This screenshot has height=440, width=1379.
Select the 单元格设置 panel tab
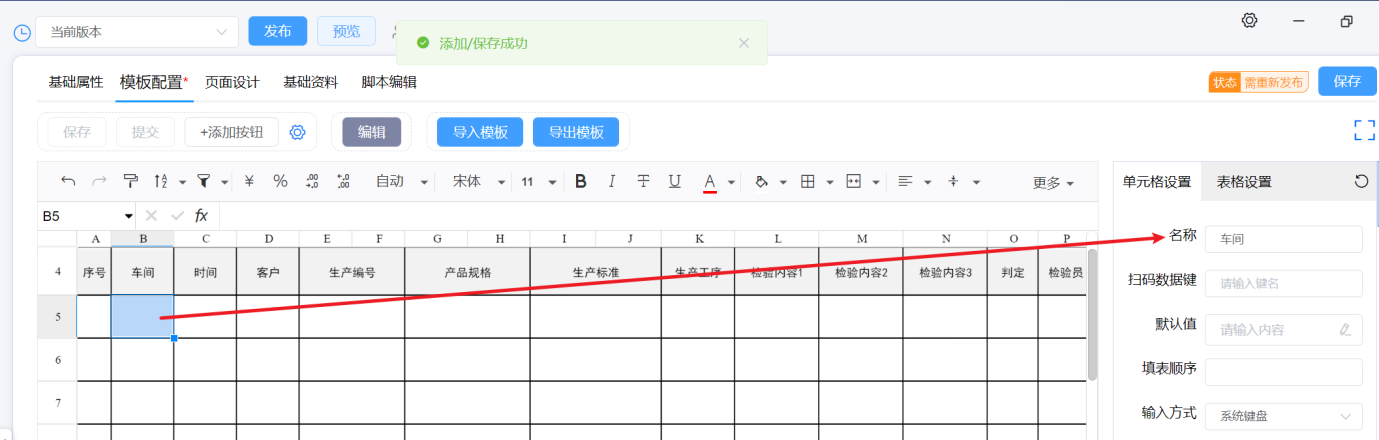[1157, 182]
